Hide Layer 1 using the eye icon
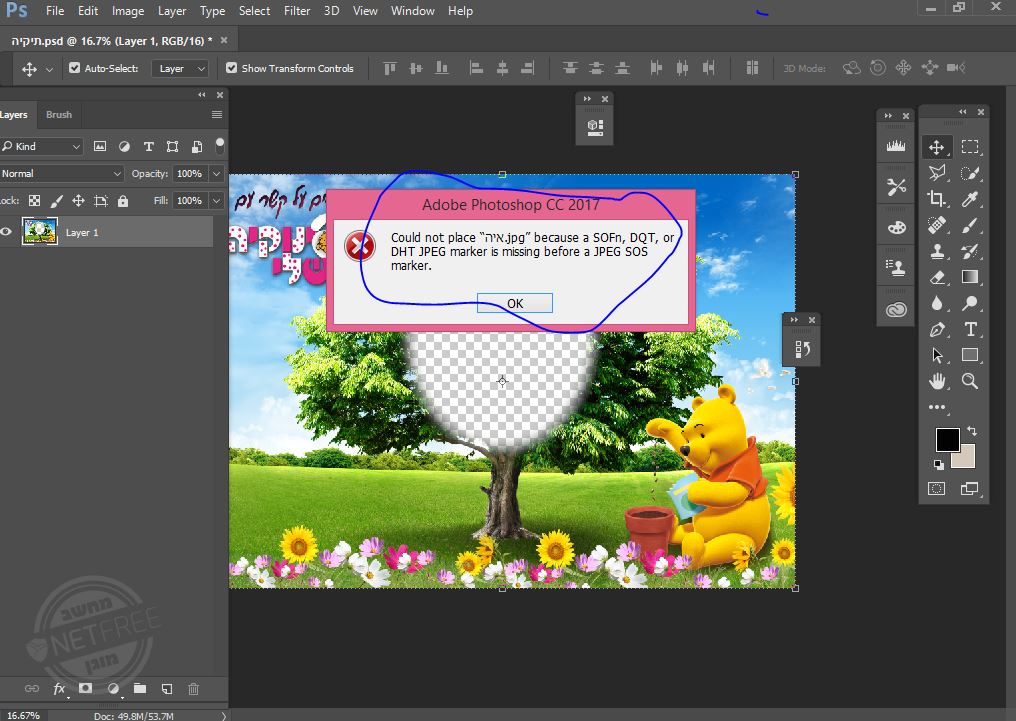The image size is (1016, 721). pyautogui.click(x=7, y=232)
